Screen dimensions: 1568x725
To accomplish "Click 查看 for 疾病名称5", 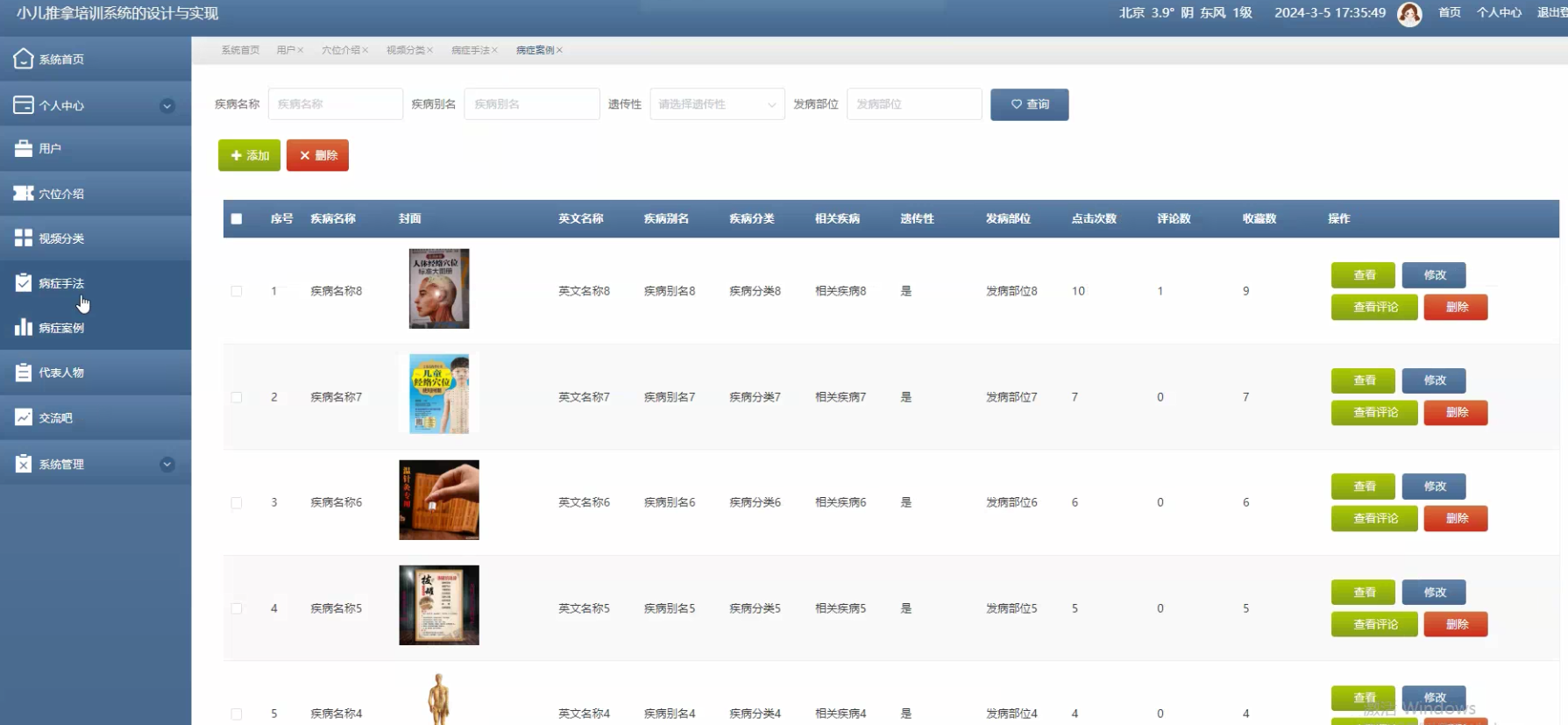I will pos(1363,593).
